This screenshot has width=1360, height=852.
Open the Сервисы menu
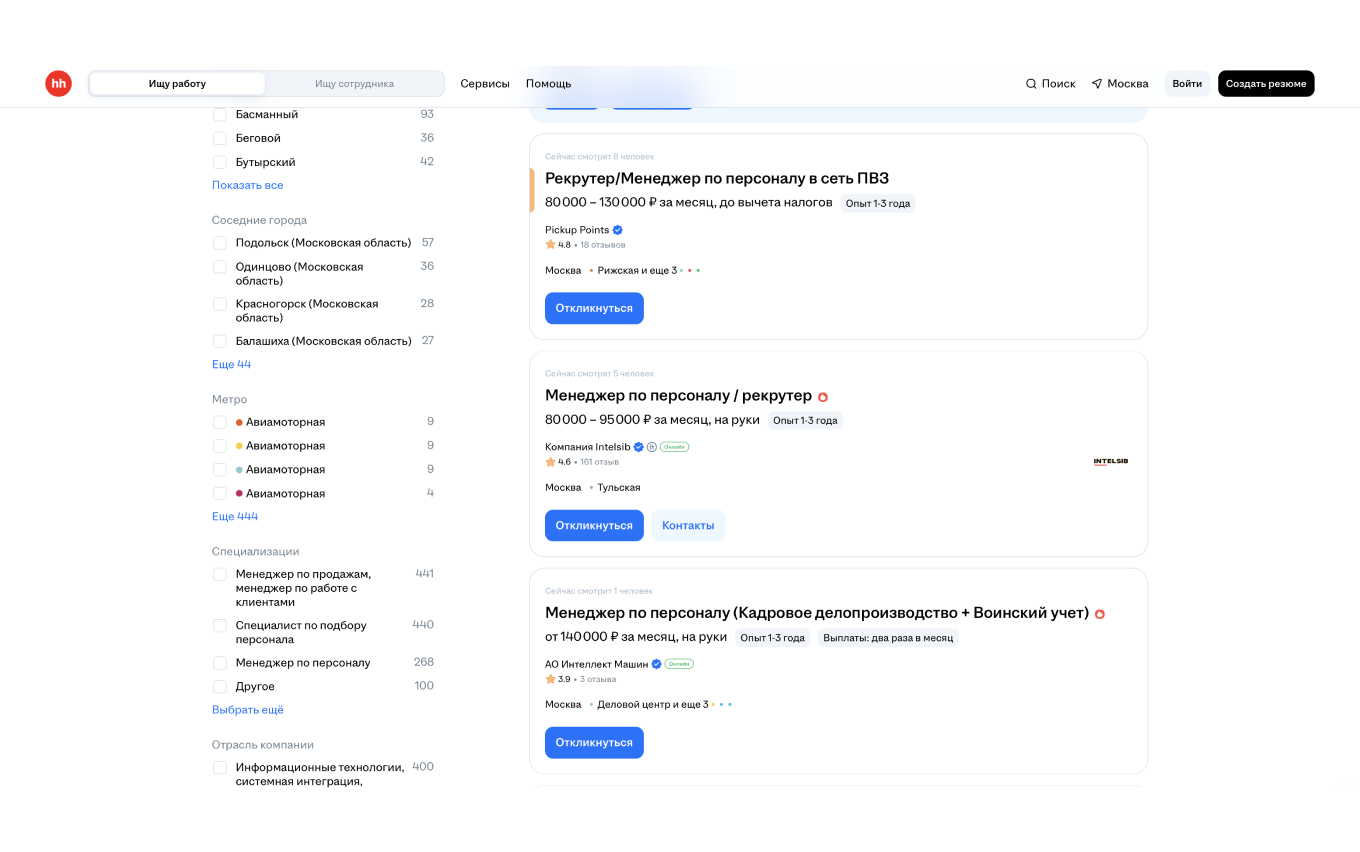coord(485,84)
